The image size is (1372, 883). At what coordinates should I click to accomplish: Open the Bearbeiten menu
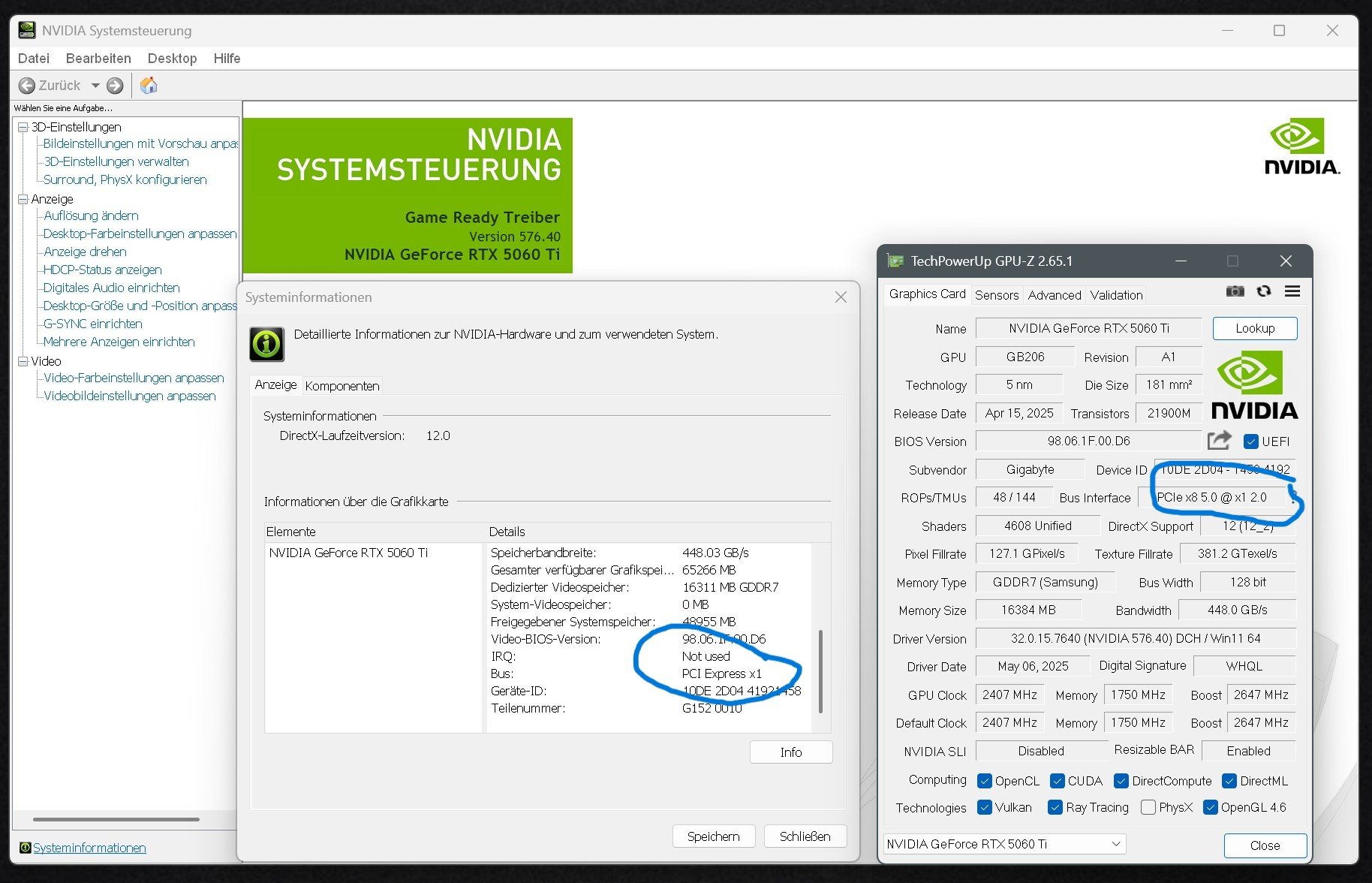[98, 59]
